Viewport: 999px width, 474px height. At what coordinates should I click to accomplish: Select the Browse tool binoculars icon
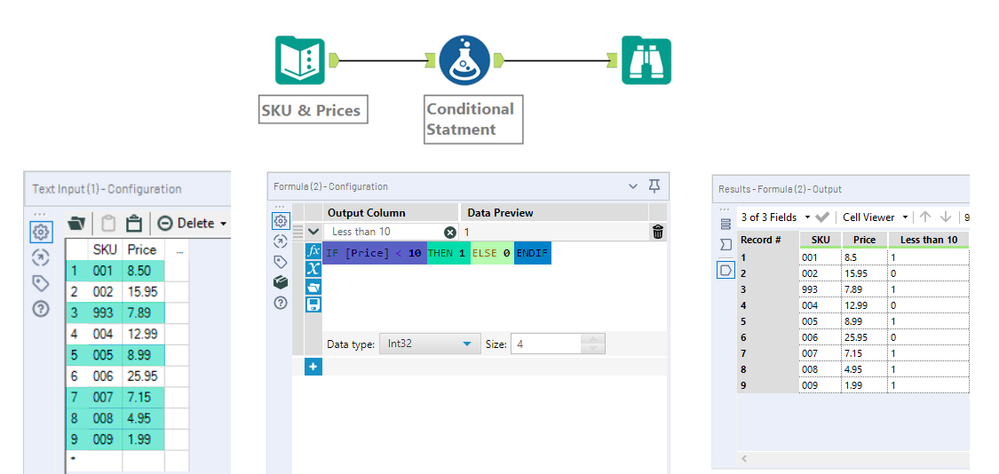(646, 61)
